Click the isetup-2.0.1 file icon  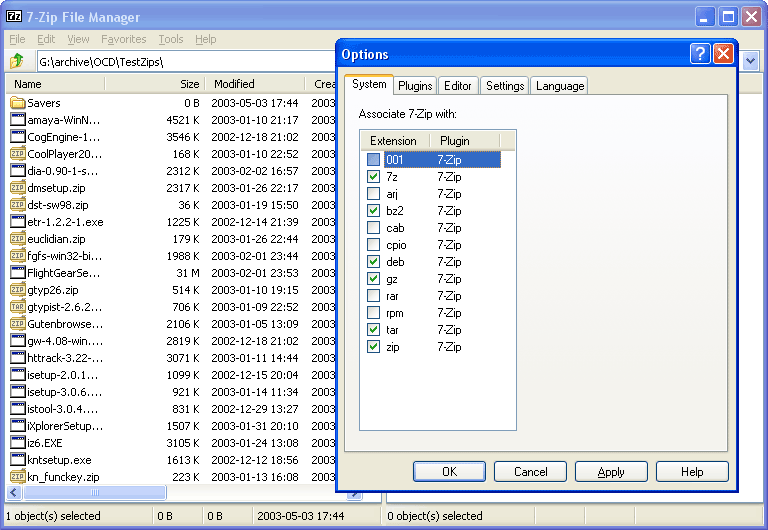[x=18, y=374]
